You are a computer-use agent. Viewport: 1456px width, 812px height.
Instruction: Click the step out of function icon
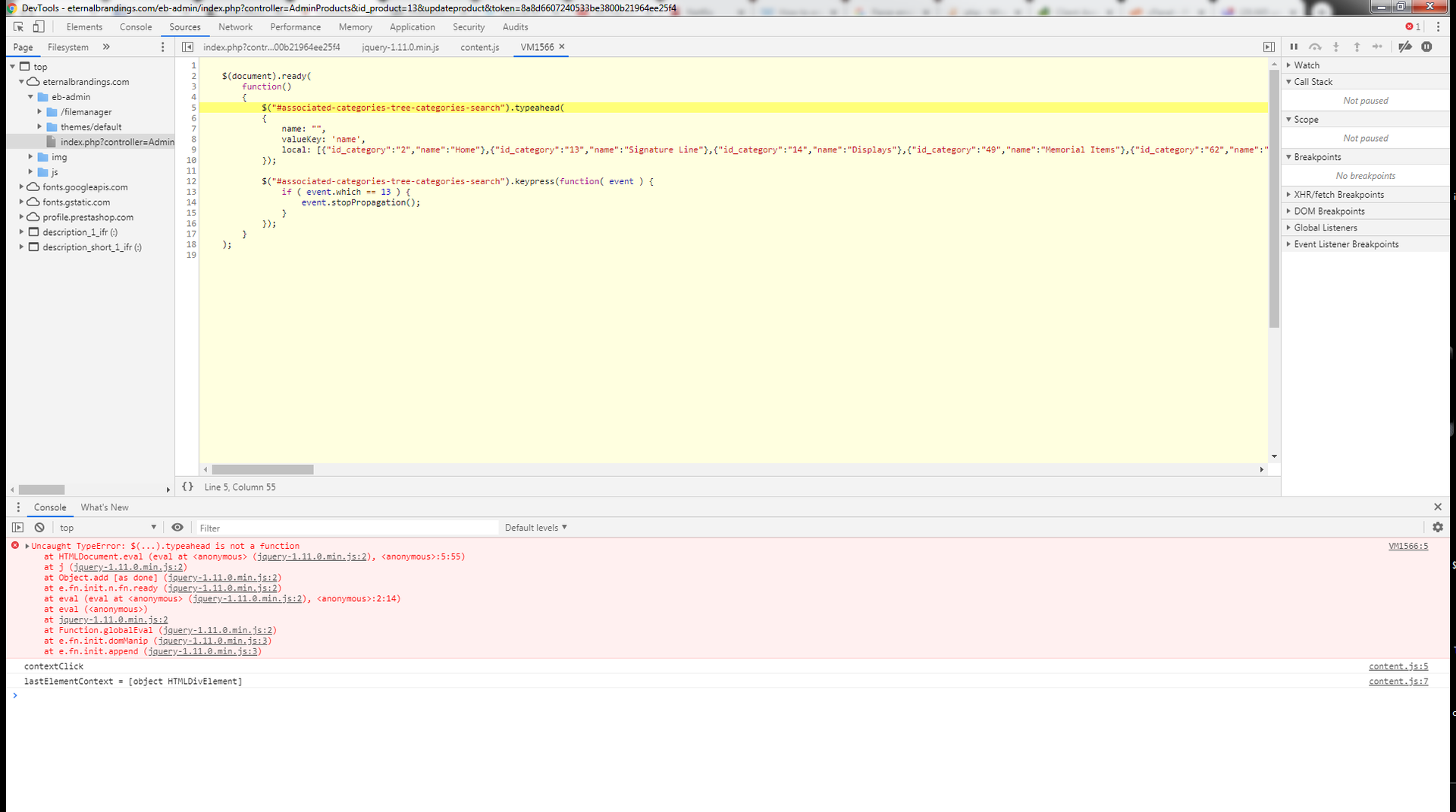[x=1357, y=47]
